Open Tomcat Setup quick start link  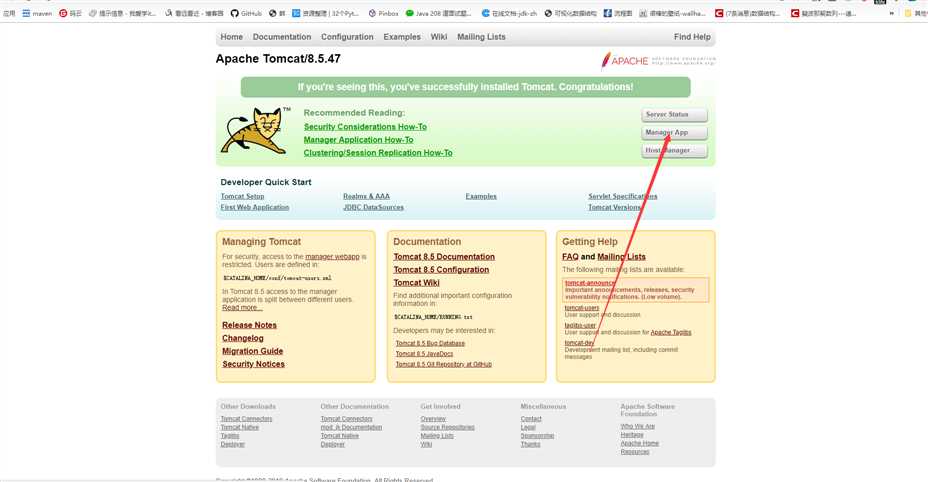[242, 196]
